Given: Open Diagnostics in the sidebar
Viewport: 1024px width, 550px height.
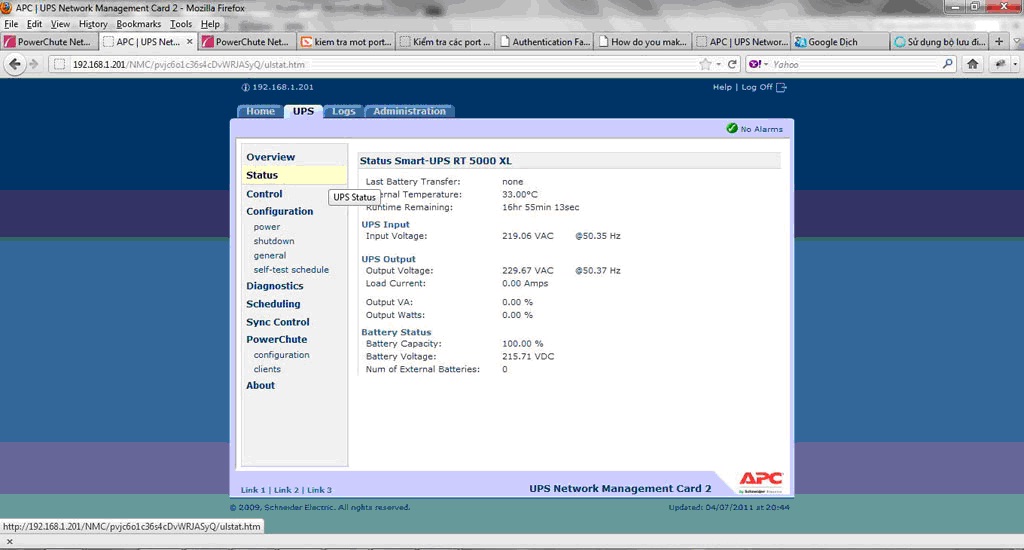Looking at the screenshot, I should [274, 285].
